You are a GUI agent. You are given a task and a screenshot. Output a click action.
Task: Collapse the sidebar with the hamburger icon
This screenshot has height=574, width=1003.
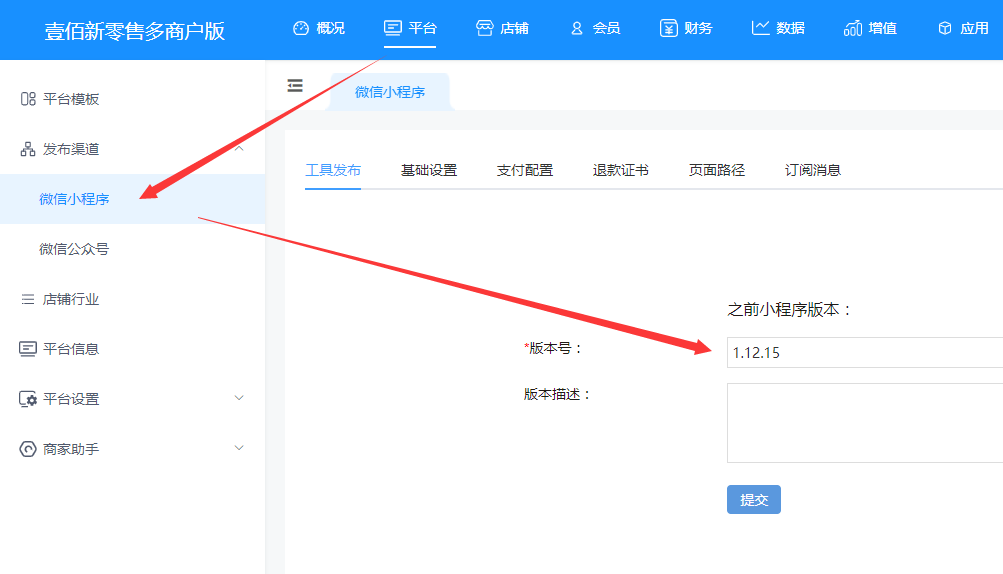pyautogui.click(x=295, y=86)
